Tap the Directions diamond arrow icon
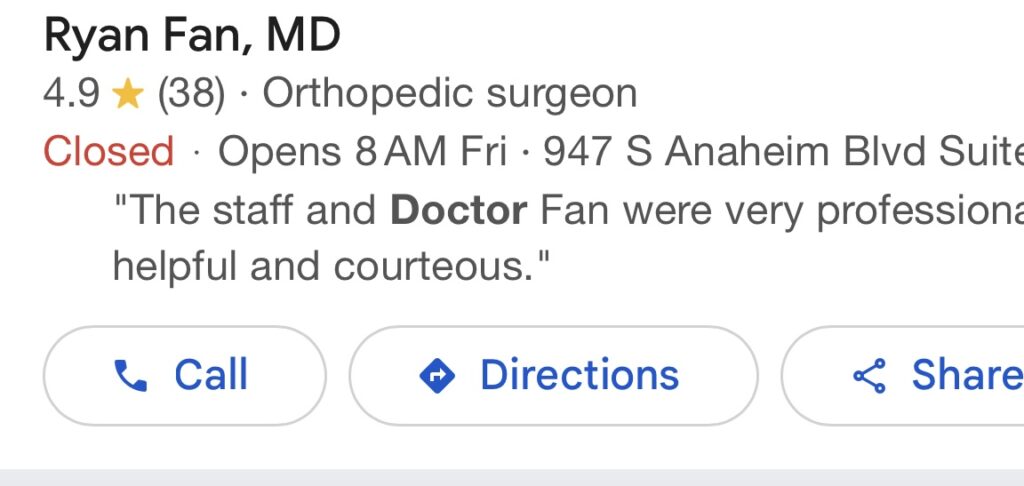 [x=437, y=376]
